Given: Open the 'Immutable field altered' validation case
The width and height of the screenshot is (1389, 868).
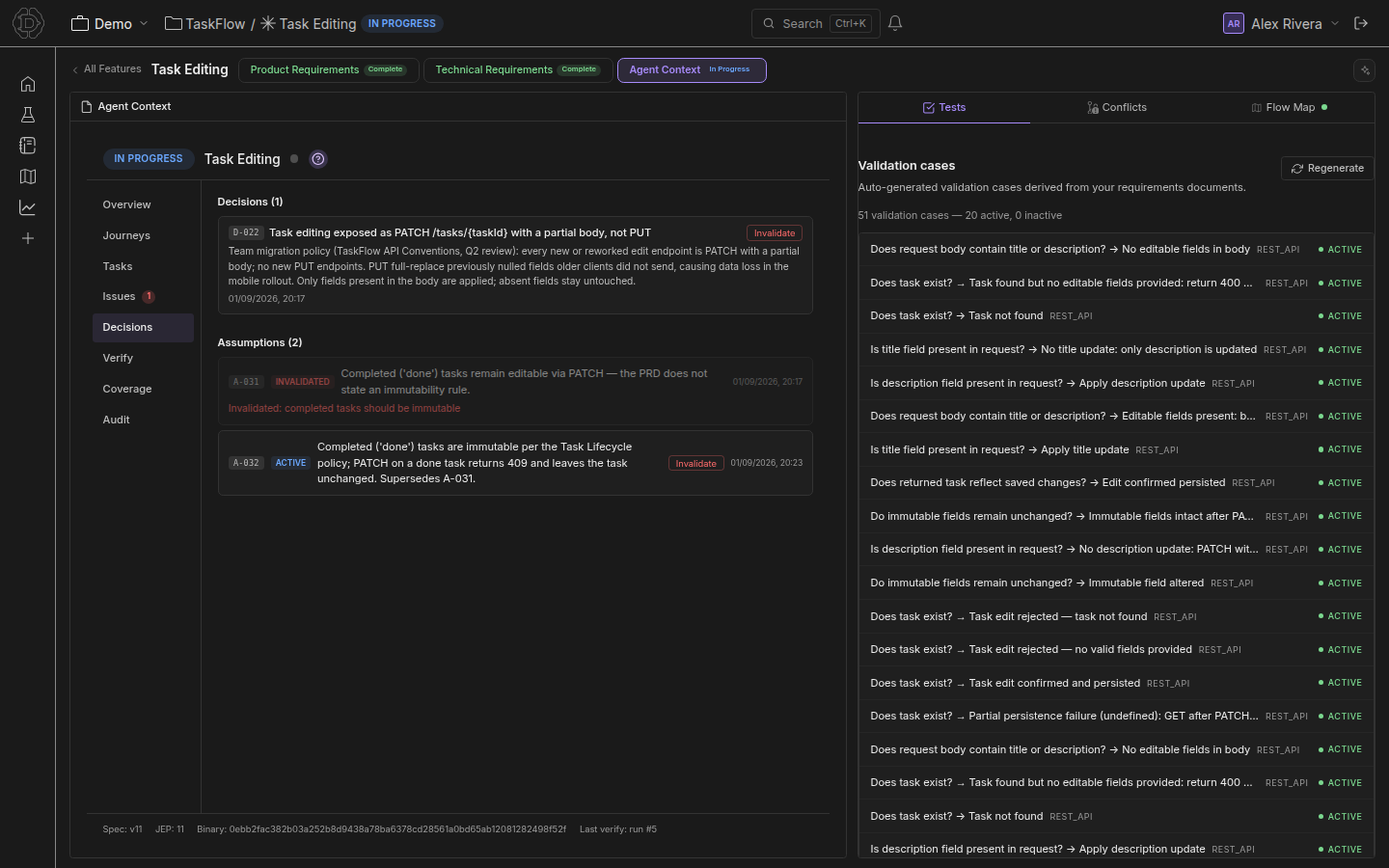Looking at the screenshot, I should pyautogui.click(x=1116, y=583).
